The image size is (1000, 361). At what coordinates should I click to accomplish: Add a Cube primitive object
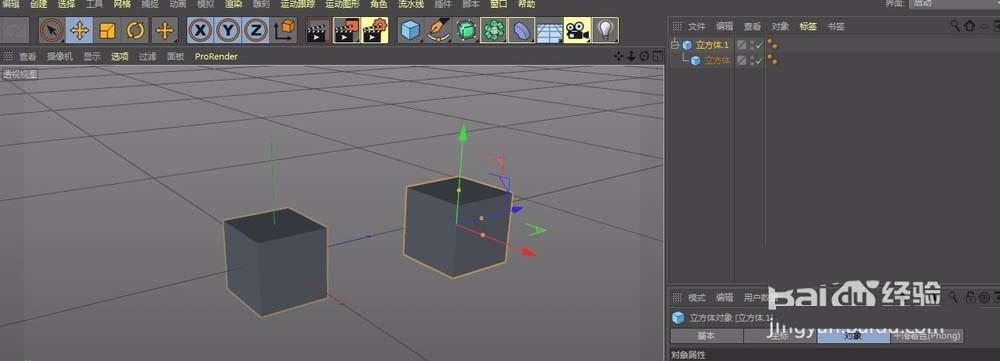tap(411, 31)
